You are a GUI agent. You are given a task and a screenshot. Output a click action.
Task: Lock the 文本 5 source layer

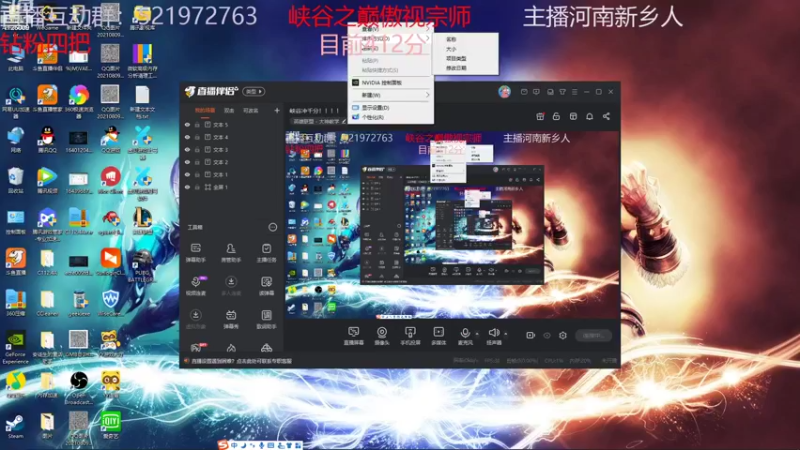197,124
